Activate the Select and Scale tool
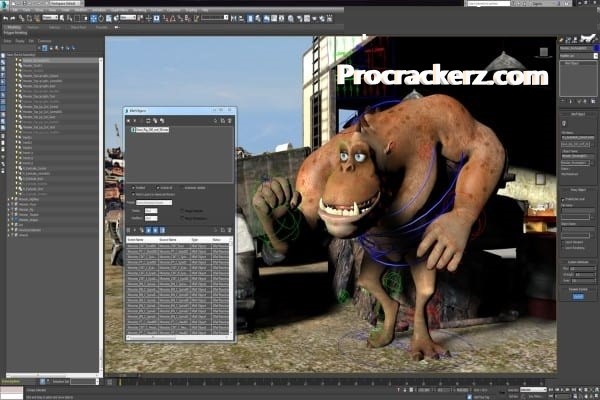 coord(109,18)
